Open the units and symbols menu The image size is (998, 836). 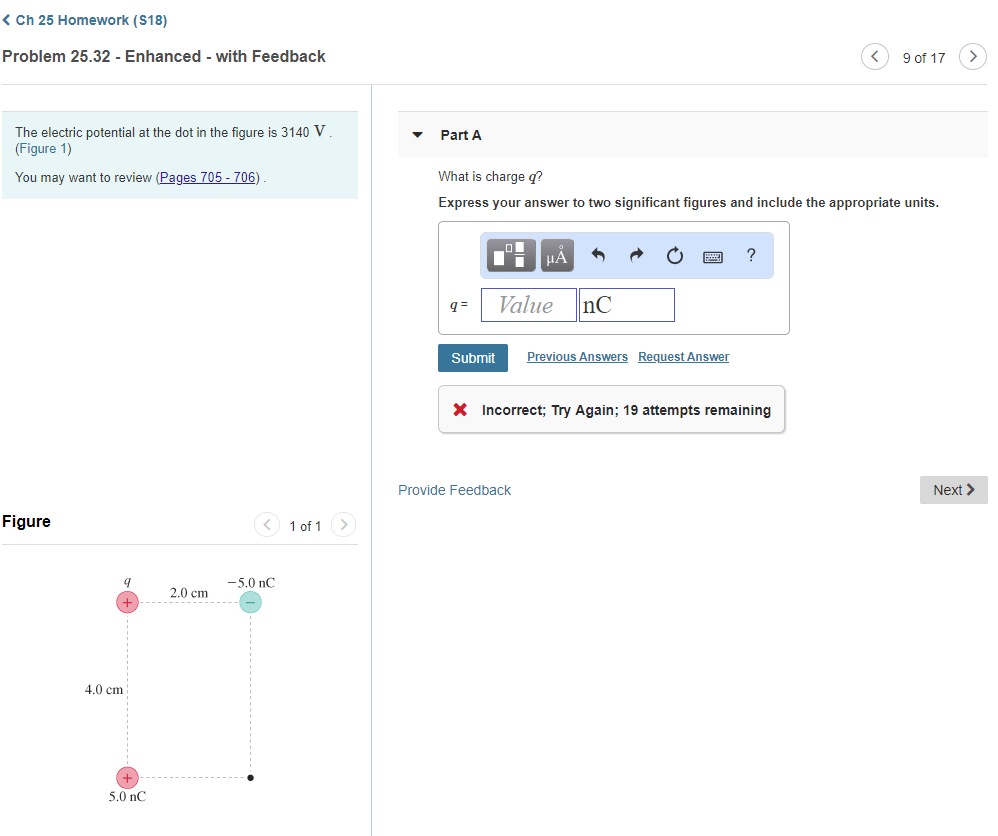tap(557, 256)
